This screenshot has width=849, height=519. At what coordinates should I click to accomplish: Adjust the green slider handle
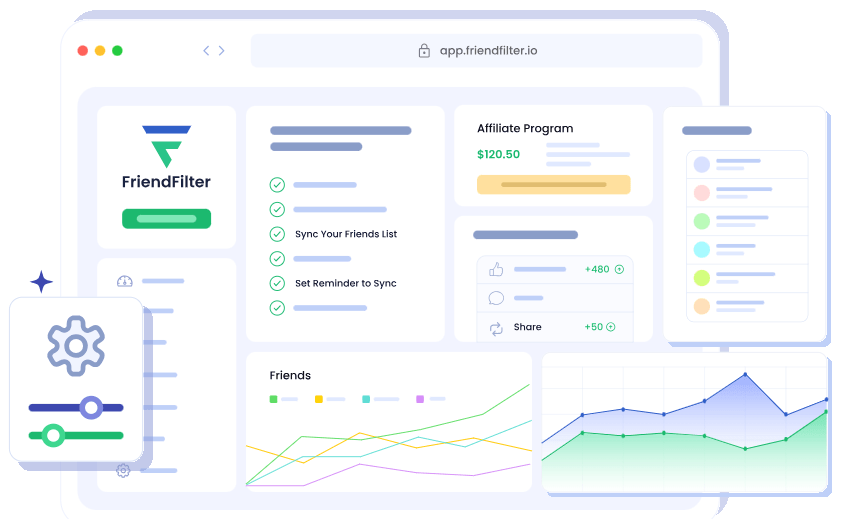coord(53,435)
